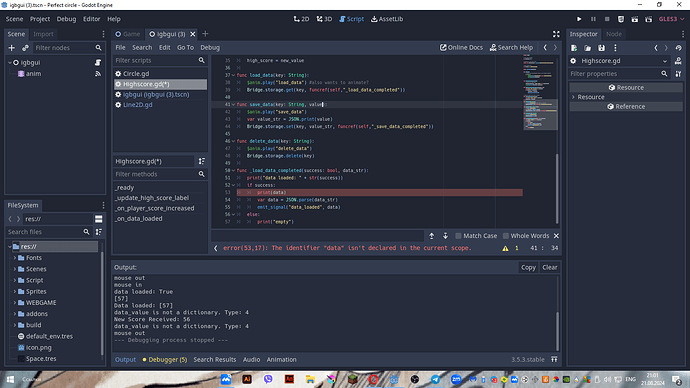Open Search Help
The height and width of the screenshot is (388, 690).
[511, 48]
